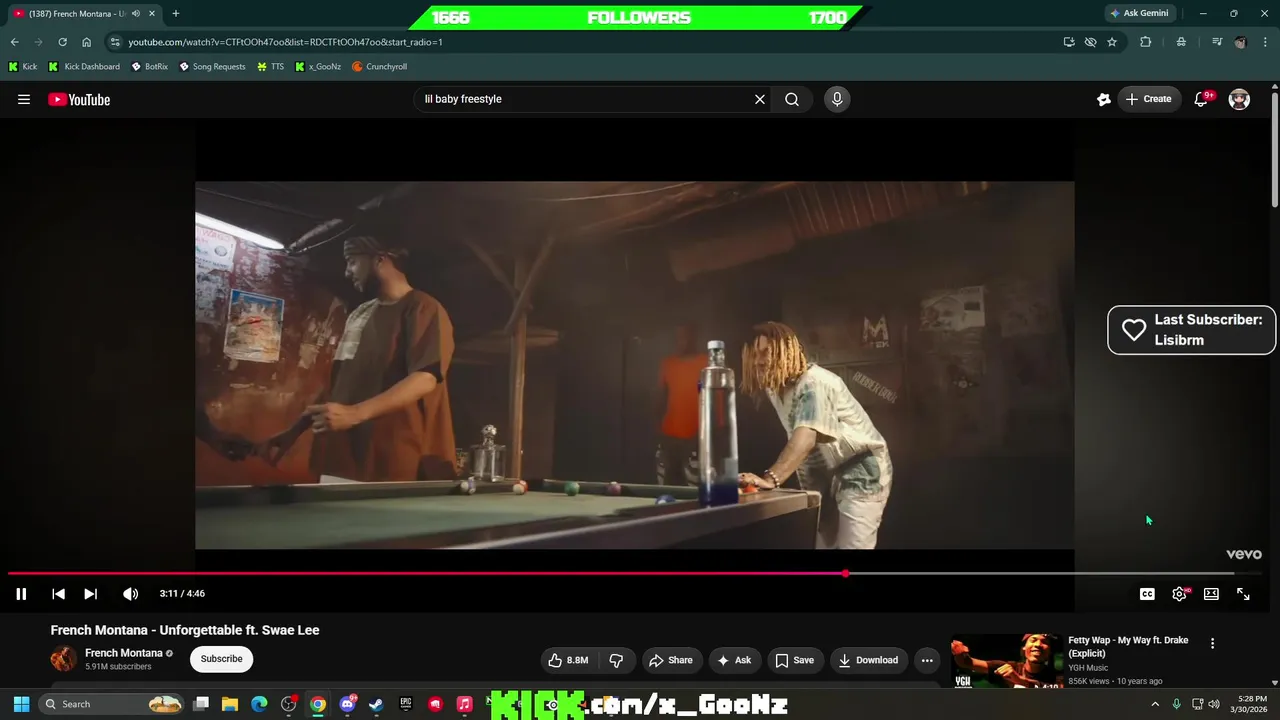Open Fetty Wap - My Way title link
The image size is (1280, 720).
tap(1128, 646)
